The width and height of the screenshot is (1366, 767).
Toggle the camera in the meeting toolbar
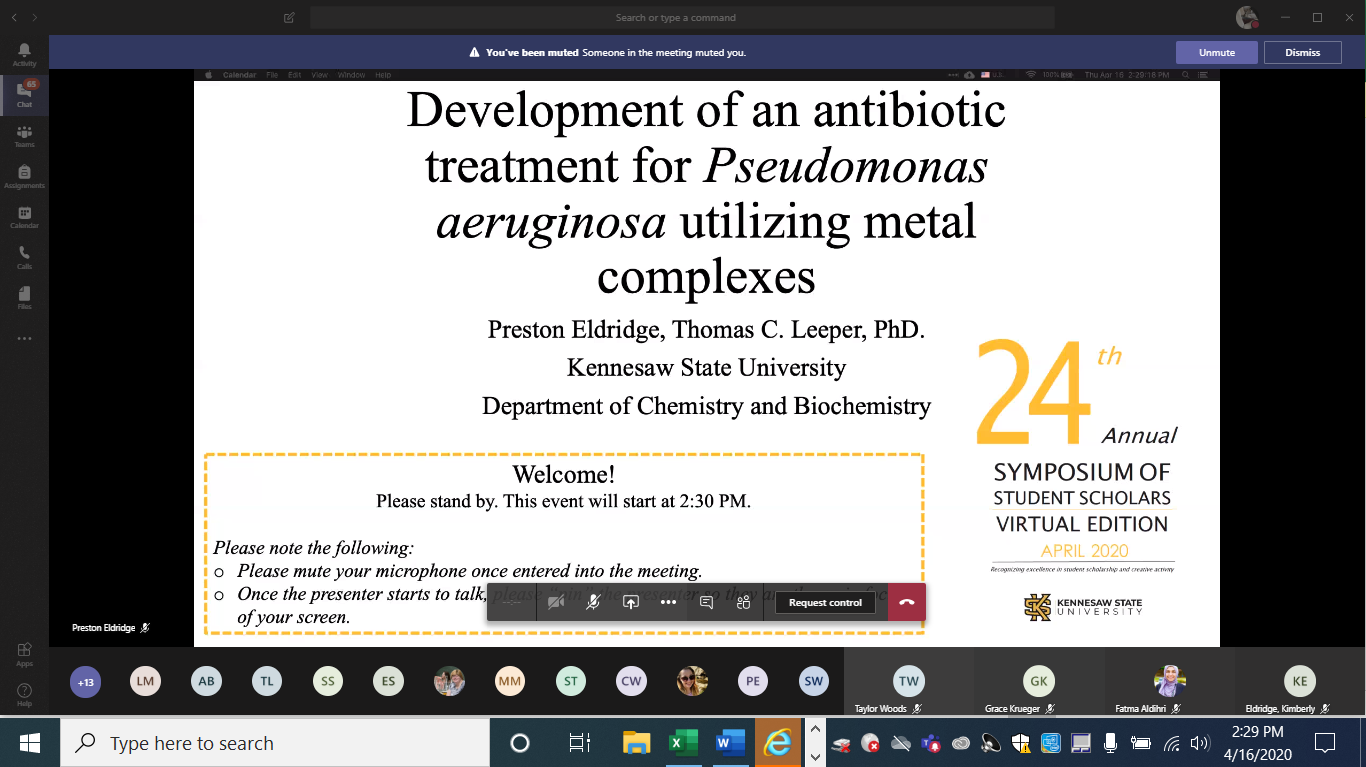pos(556,602)
